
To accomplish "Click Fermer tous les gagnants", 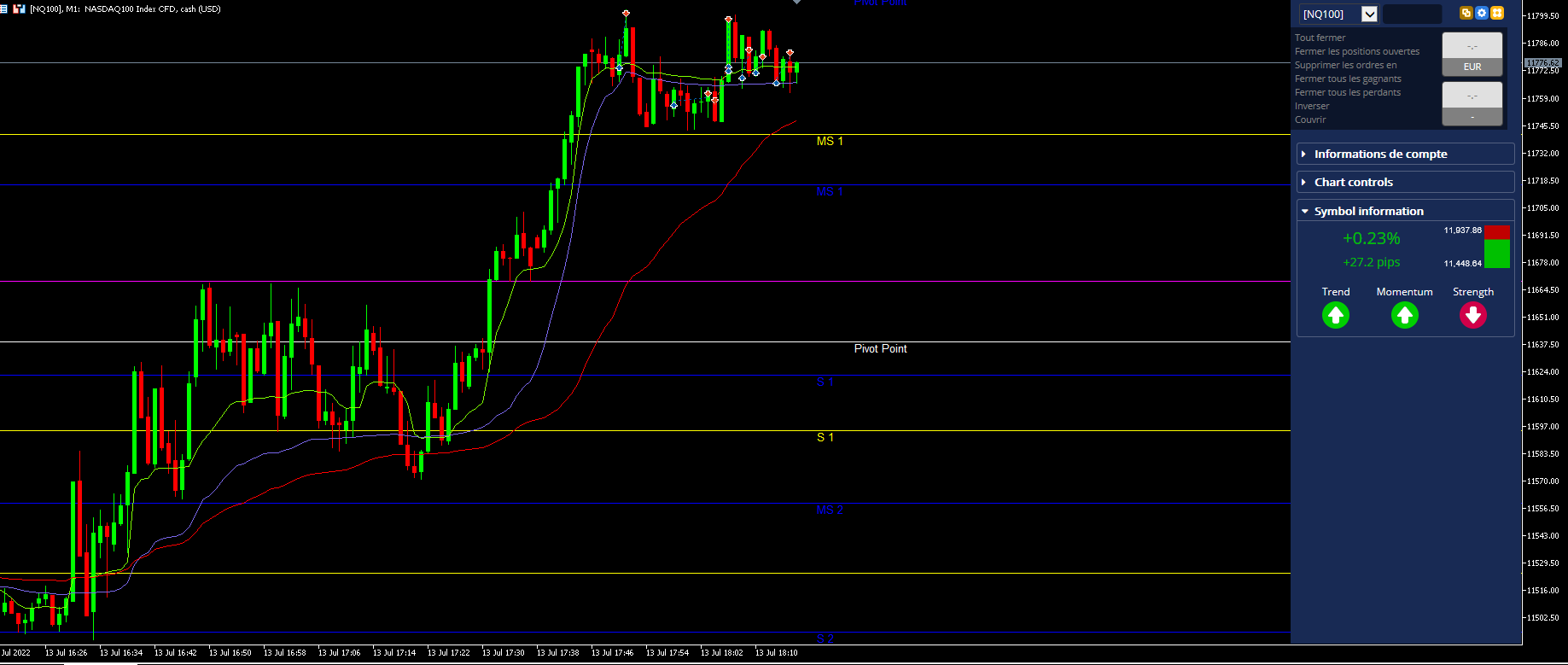I will tap(1348, 79).
